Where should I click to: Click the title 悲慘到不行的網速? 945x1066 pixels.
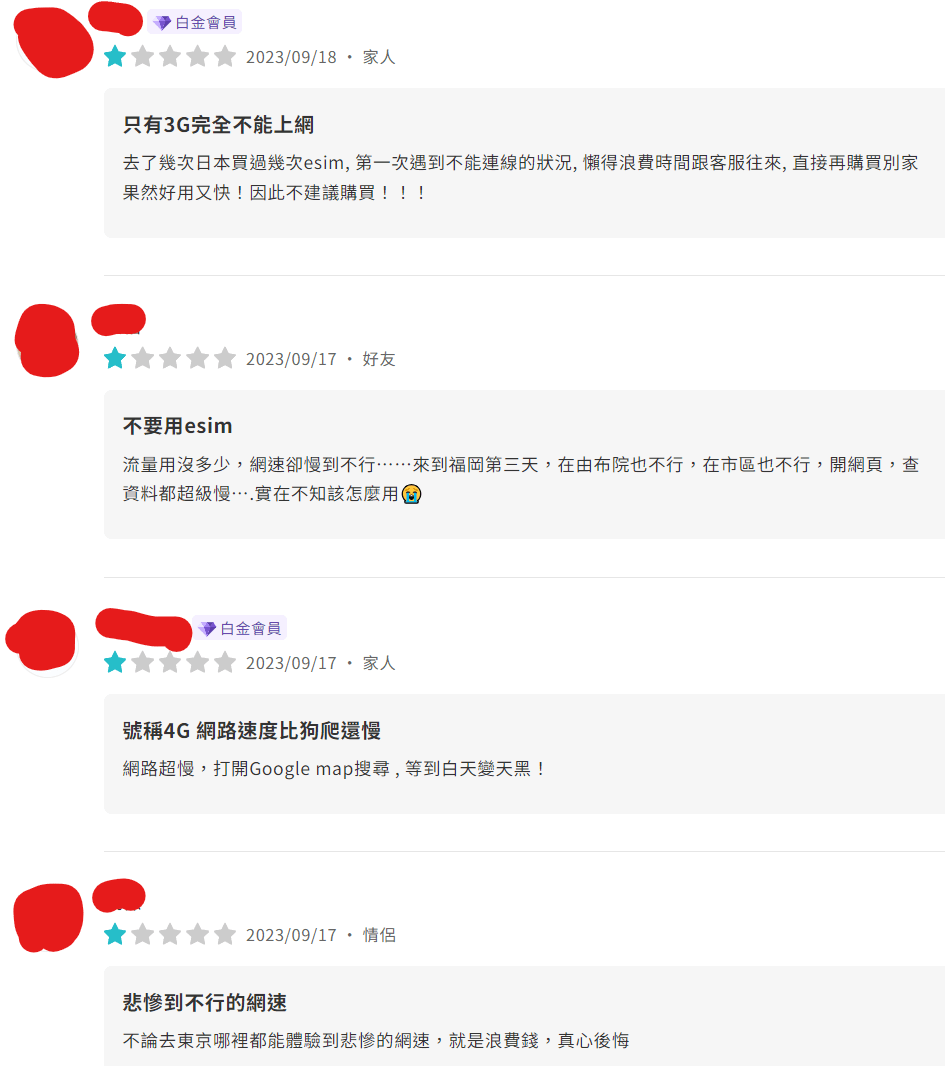coord(205,1003)
